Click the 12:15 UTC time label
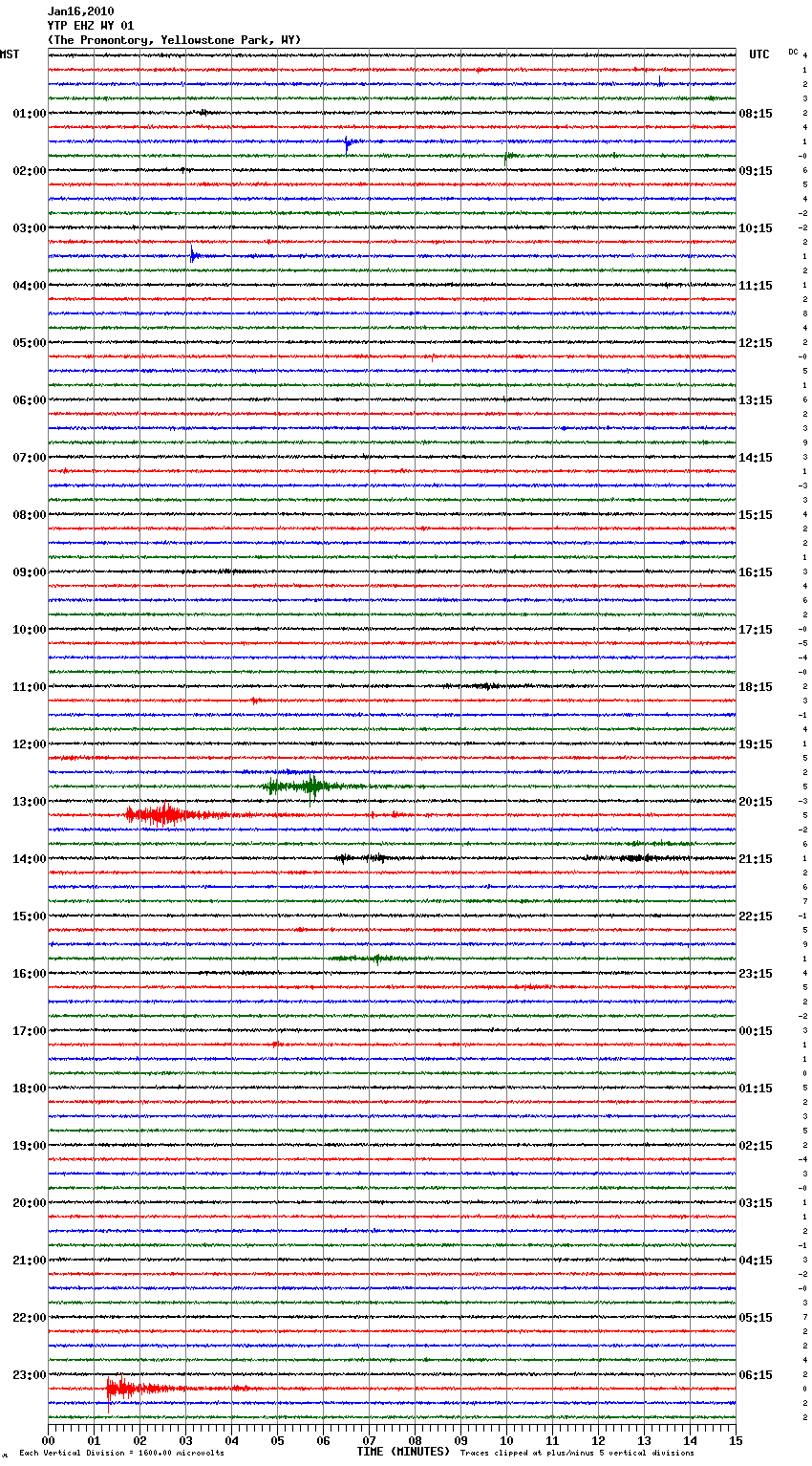 [756, 343]
